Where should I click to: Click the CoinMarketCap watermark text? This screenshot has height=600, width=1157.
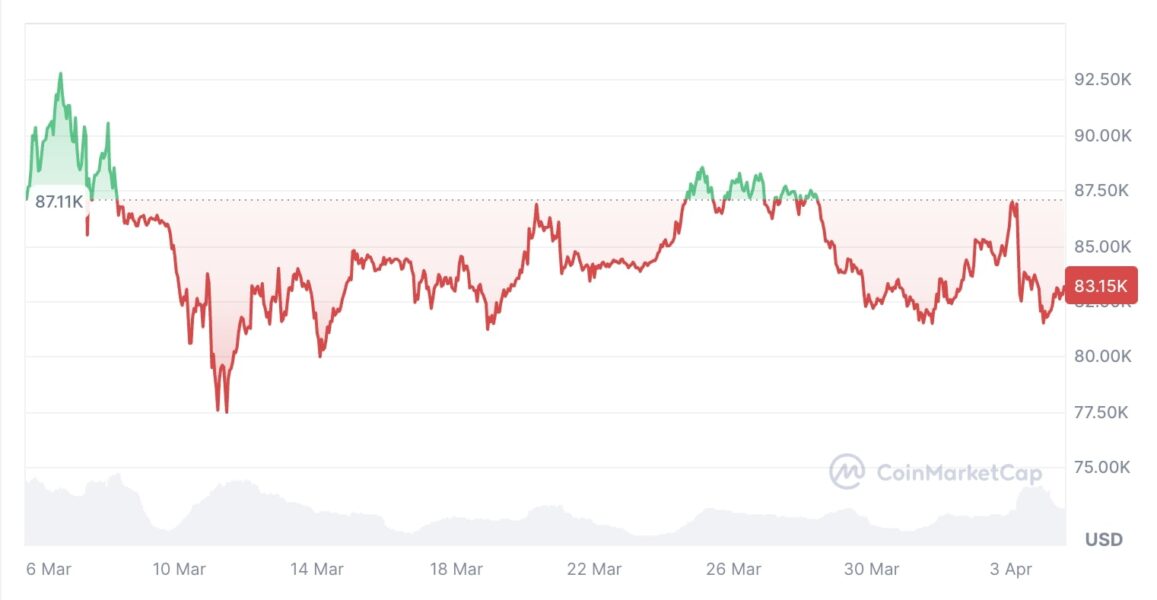pos(958,473)
